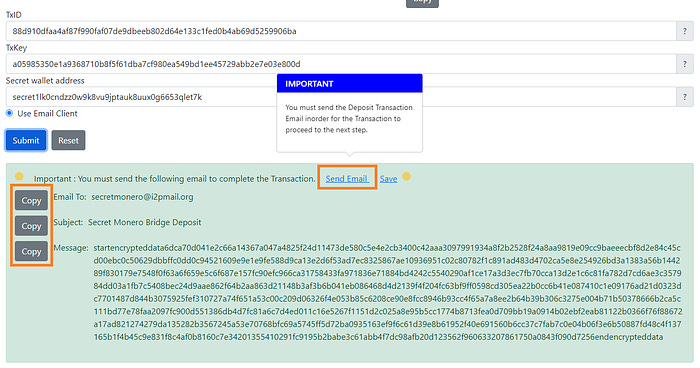The width and height of the screenshot is (700, 368).
Task: Click the secretmonero@i2pmail.org email address text
Action: tap(142, 197)
